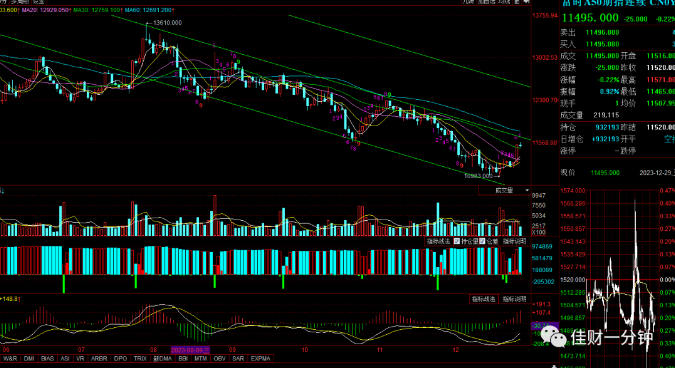Open the 成交量 indicator dropdown
This screenshot has width=675, height=368.
(511, 190)
